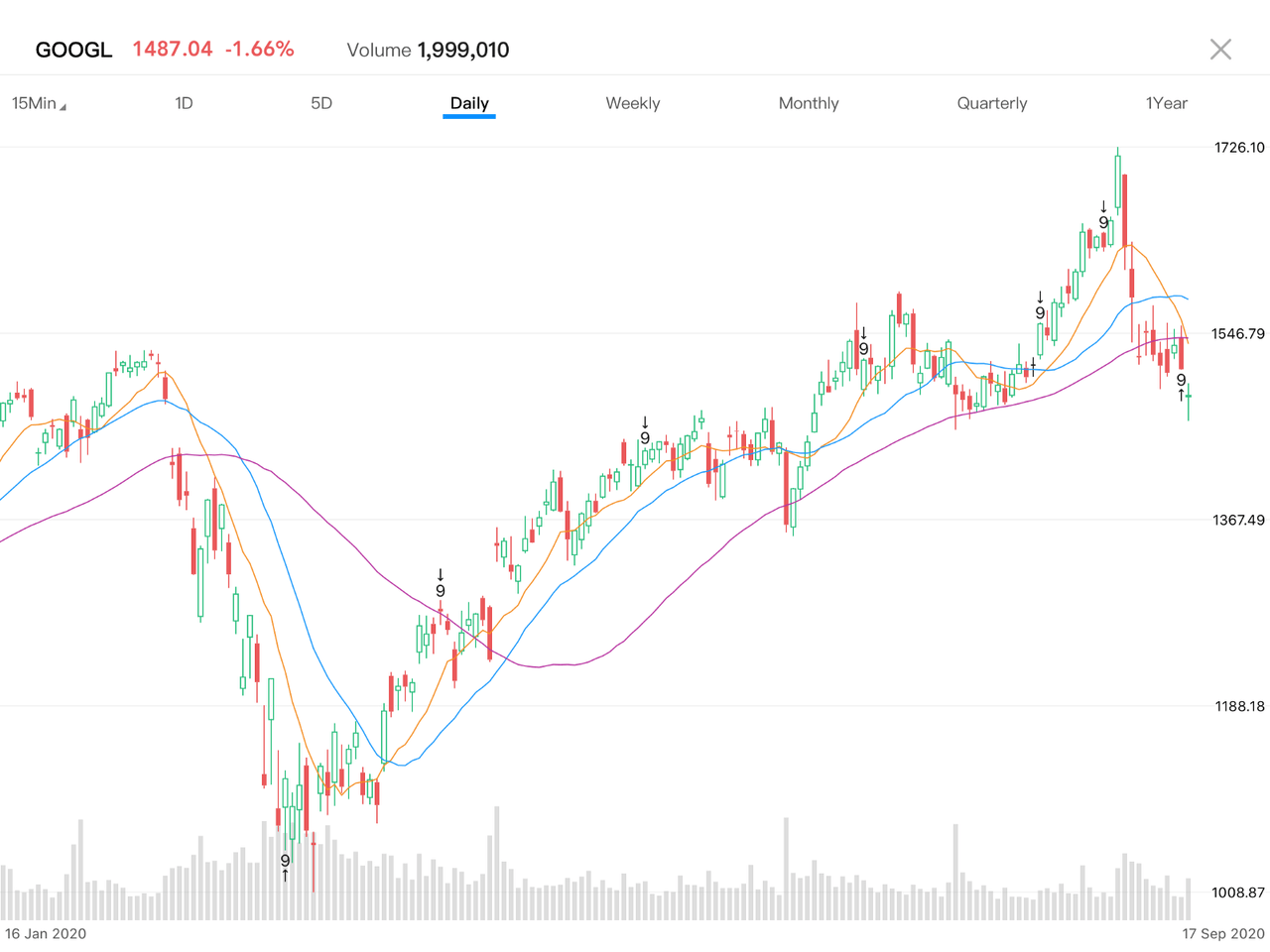Click the 16 Jan 2020 date label

[46, 933]
